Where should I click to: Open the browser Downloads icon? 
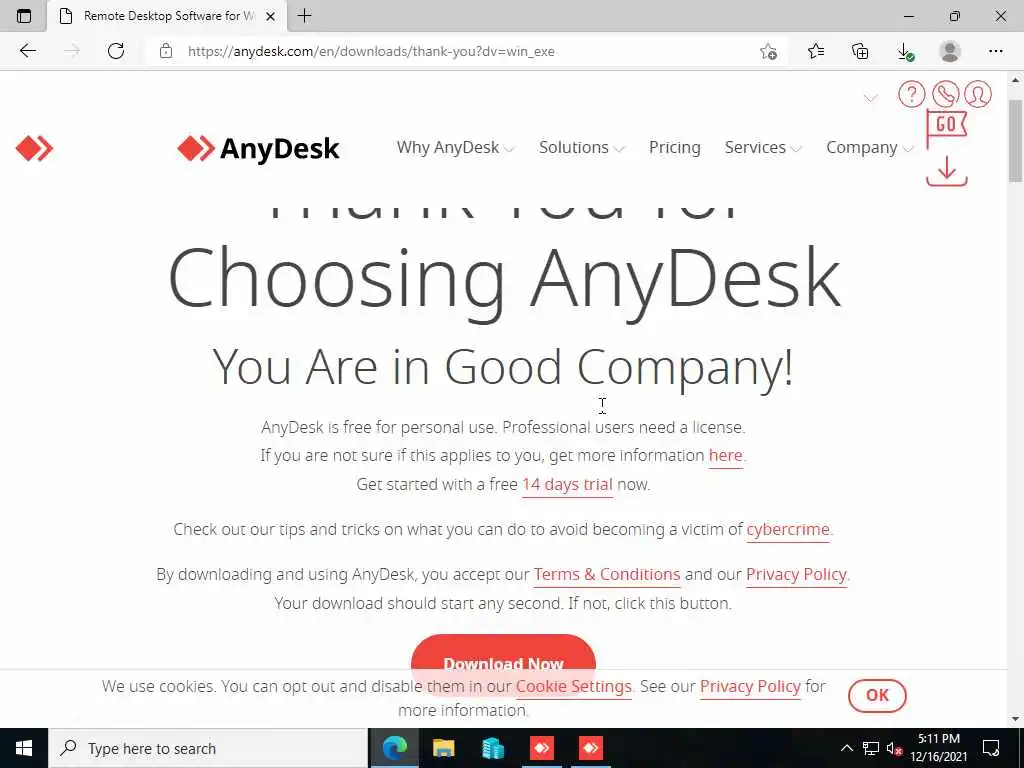point(905,51)
